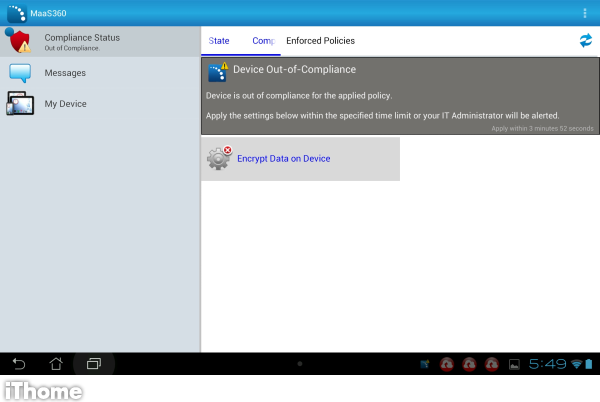
Task: Refresh compliance status with sync icon
Action: click(585, 41)
